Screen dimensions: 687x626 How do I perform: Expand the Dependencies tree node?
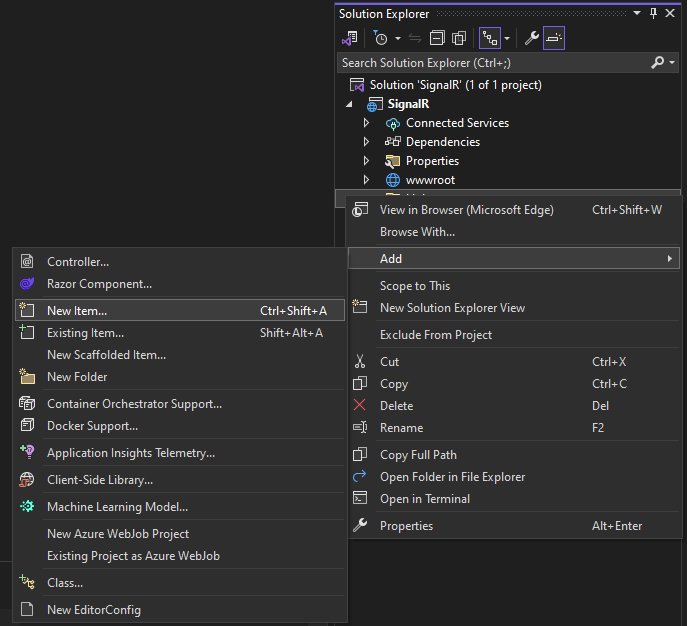(x=366, y=142)
